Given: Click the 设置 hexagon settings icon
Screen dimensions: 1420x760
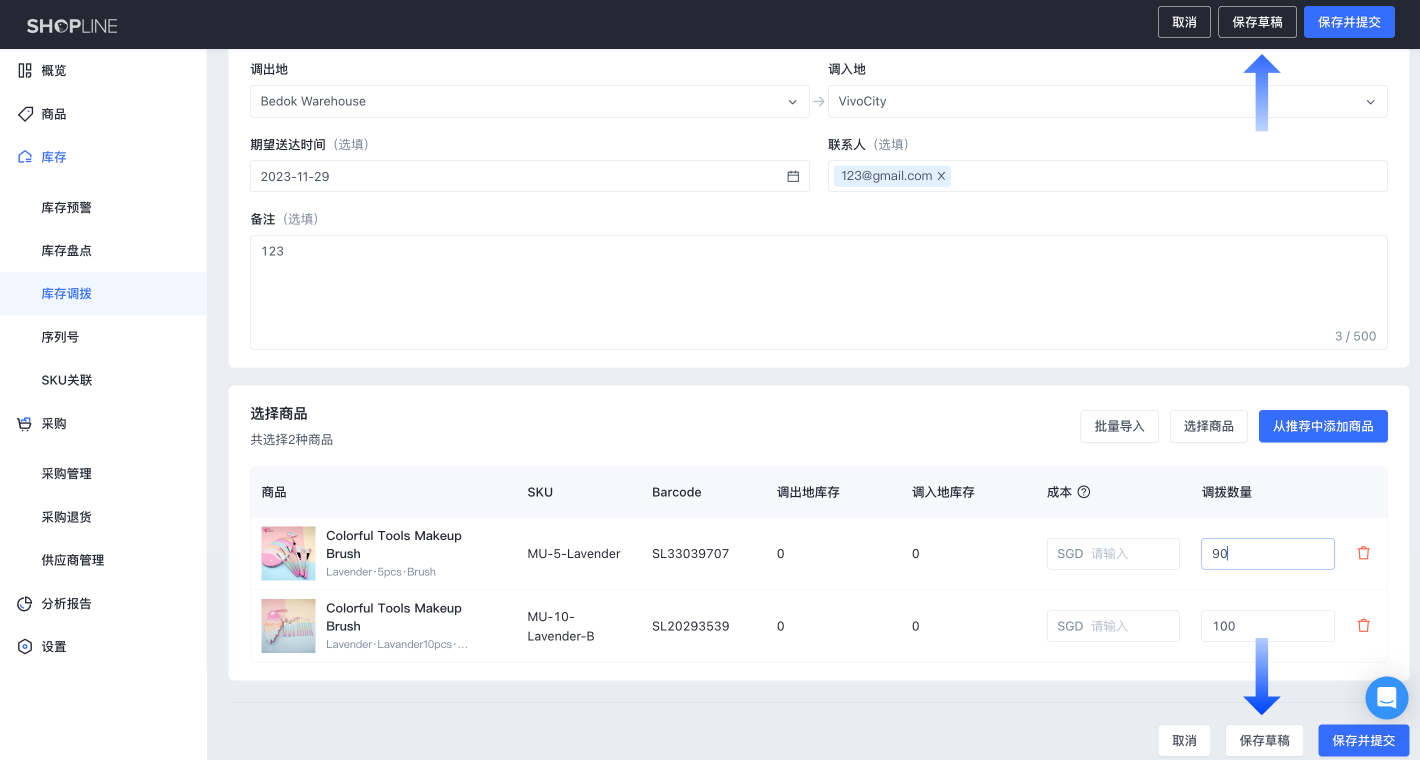Looking at the screenshot, I should (x=25, y=647).
